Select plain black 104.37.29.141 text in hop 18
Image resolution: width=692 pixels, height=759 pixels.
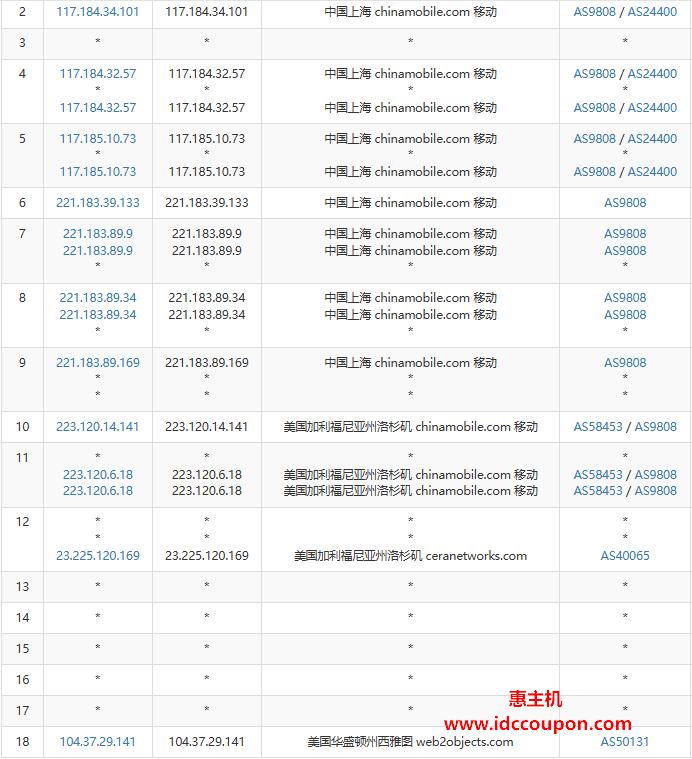[x=207, y=741]
